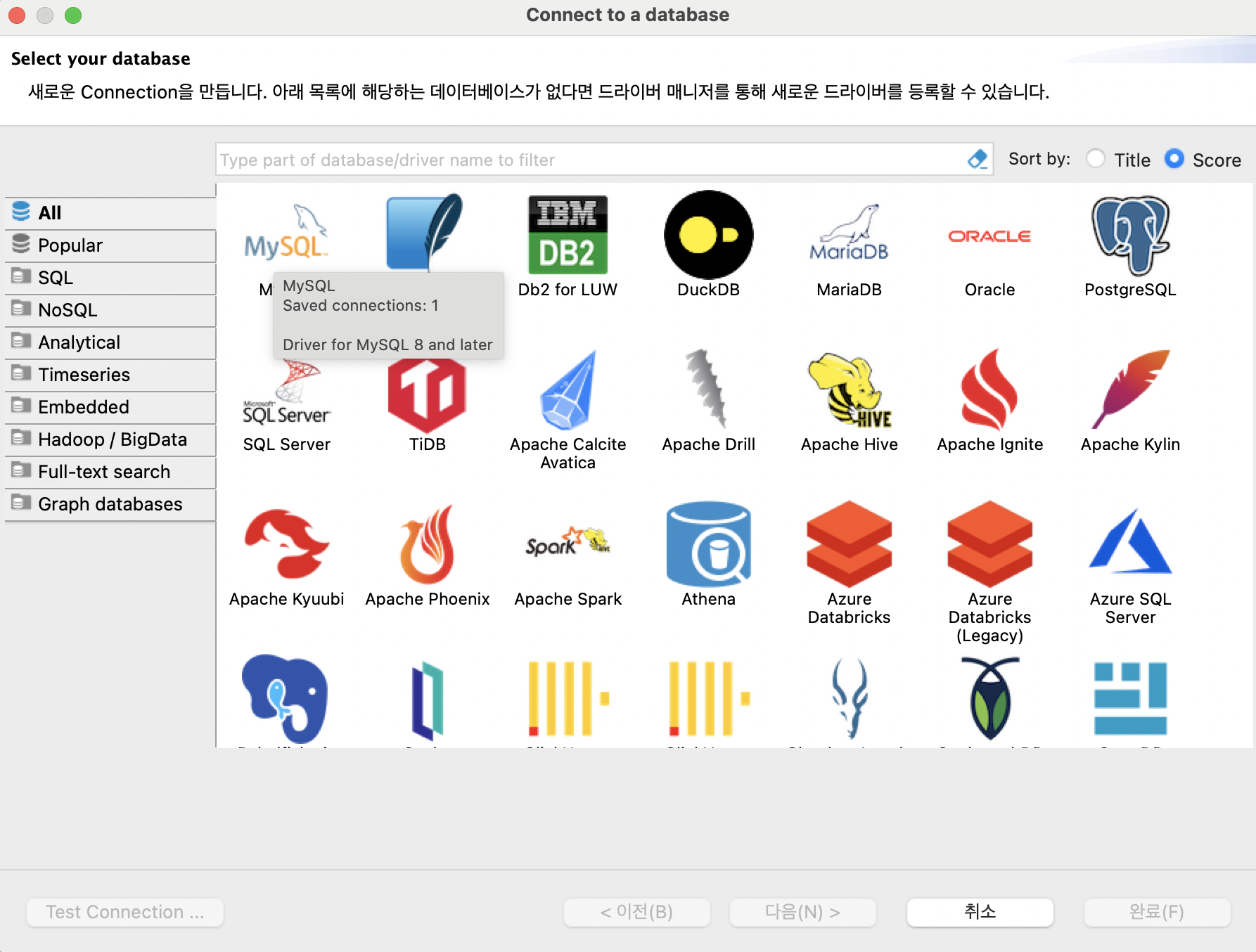Select the Apache Kyuubi fox icon
Screen dimensions: 1256x952
click(x=286, y=543)
